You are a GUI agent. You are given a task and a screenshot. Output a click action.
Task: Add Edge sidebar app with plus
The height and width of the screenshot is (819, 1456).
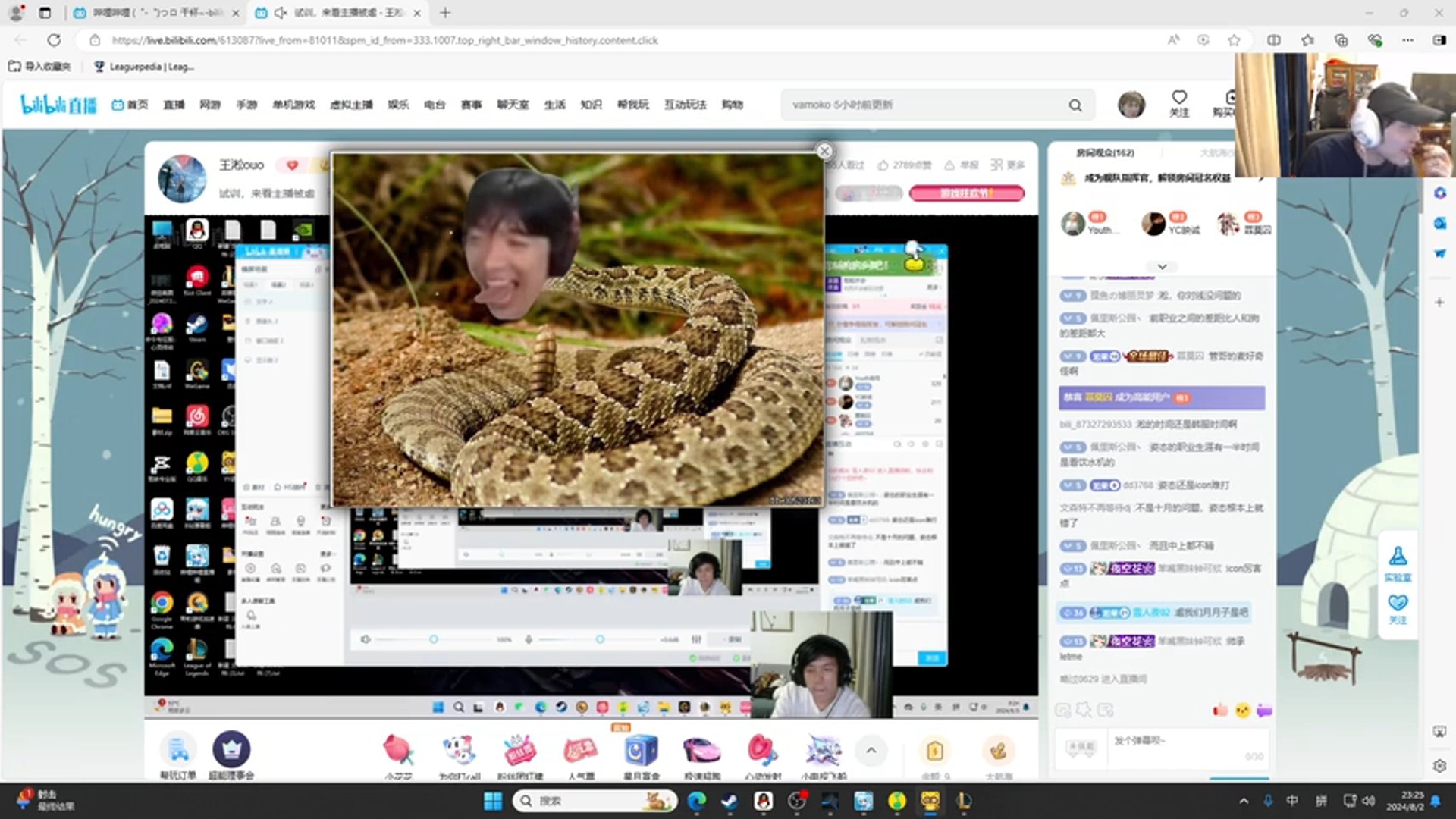1440,302
